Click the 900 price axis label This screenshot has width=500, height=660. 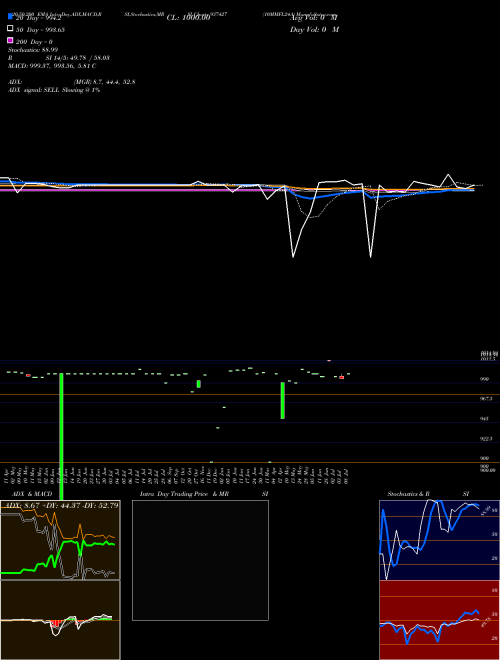tap(484, 458)
